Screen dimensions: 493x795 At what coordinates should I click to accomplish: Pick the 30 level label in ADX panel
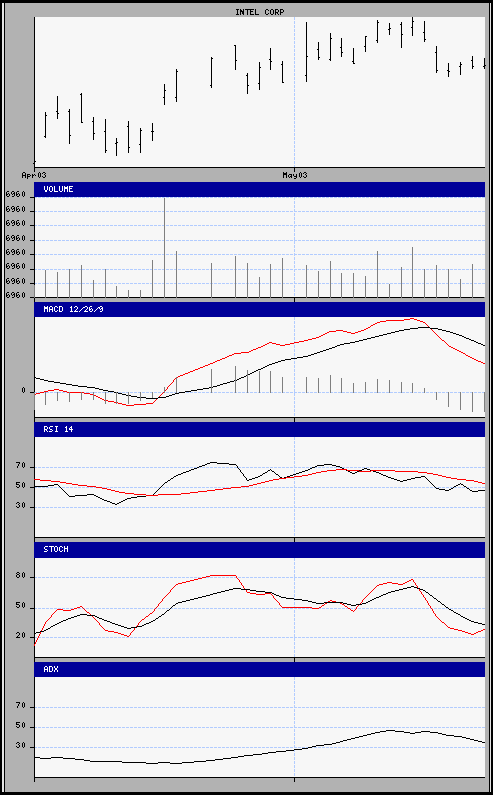(x=21, y=746)
